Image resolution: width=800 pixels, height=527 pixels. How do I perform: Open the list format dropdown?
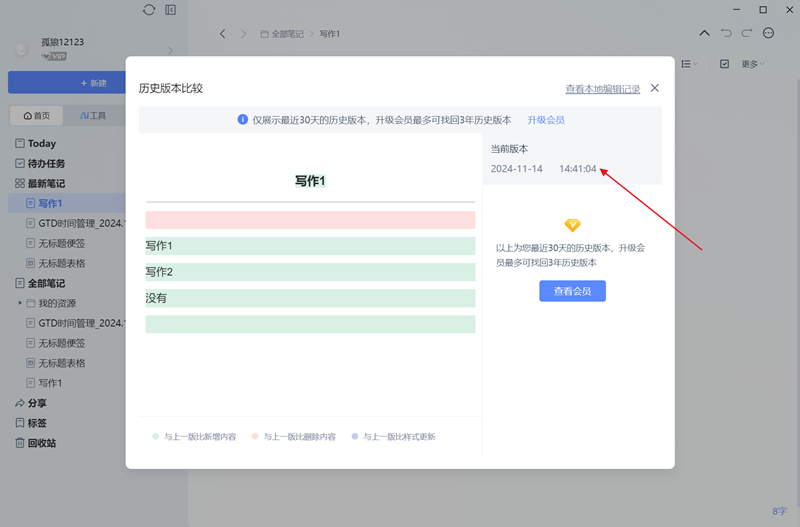click(x=689, y=64)
